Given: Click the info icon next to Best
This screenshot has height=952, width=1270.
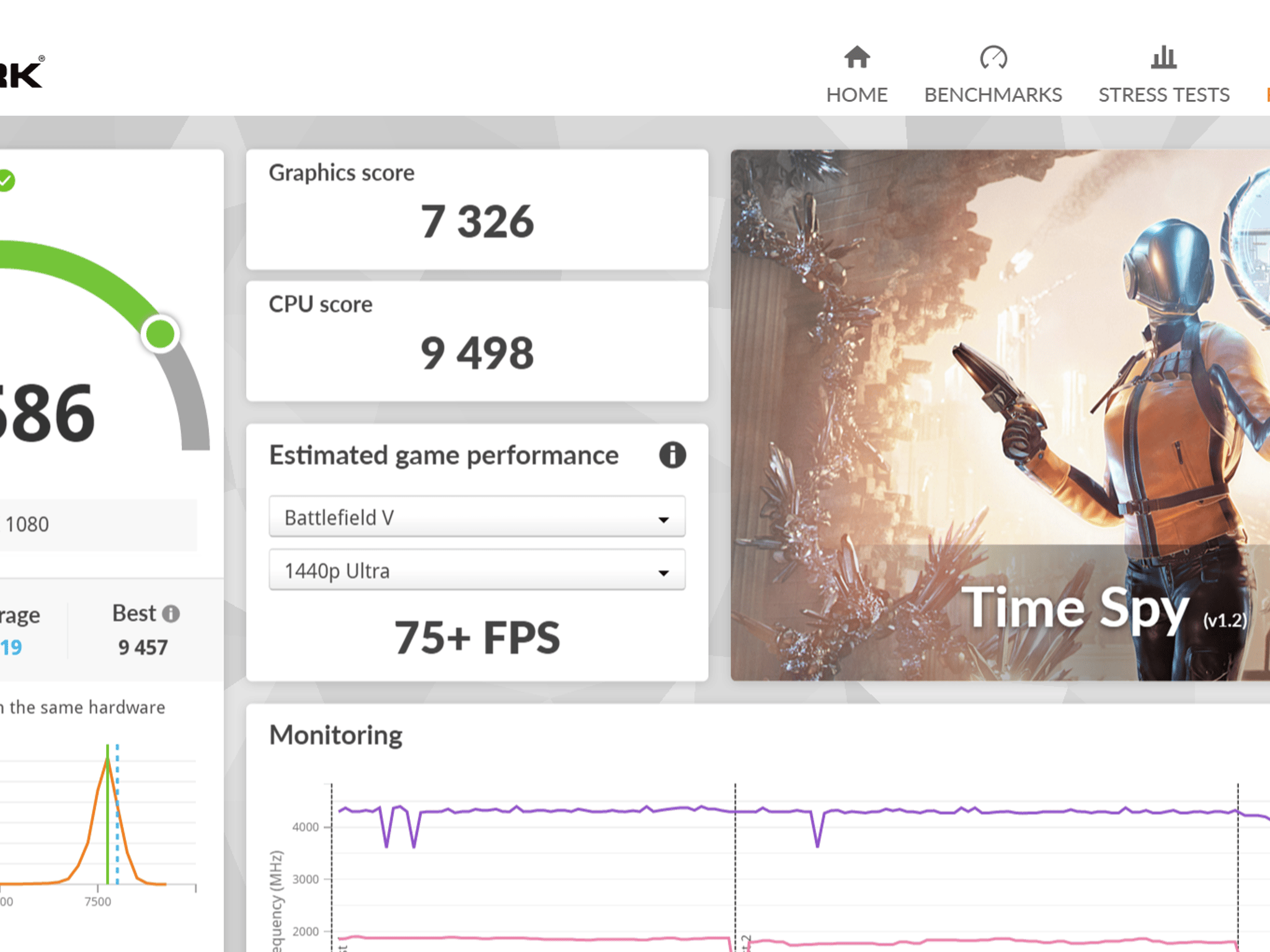Looking at the screenshot, I should click(171, 614).
